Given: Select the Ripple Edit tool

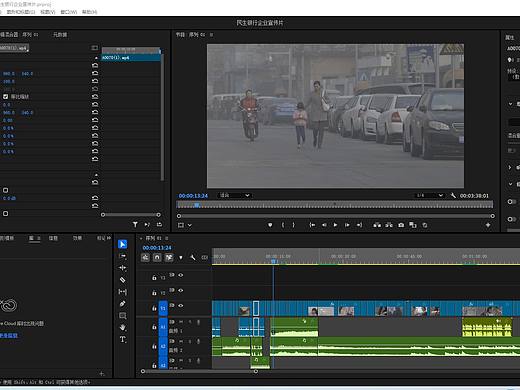Looking at the screenshot, I should [122, 268].
